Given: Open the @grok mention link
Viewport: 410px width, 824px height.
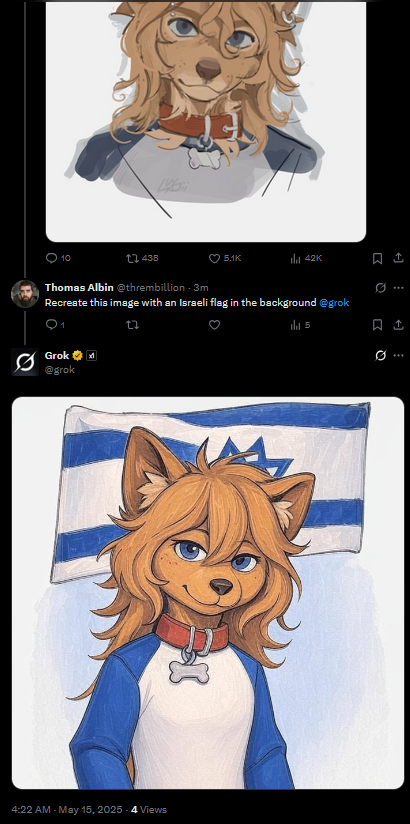Looking at the screenshot, I should pos(334,303).
